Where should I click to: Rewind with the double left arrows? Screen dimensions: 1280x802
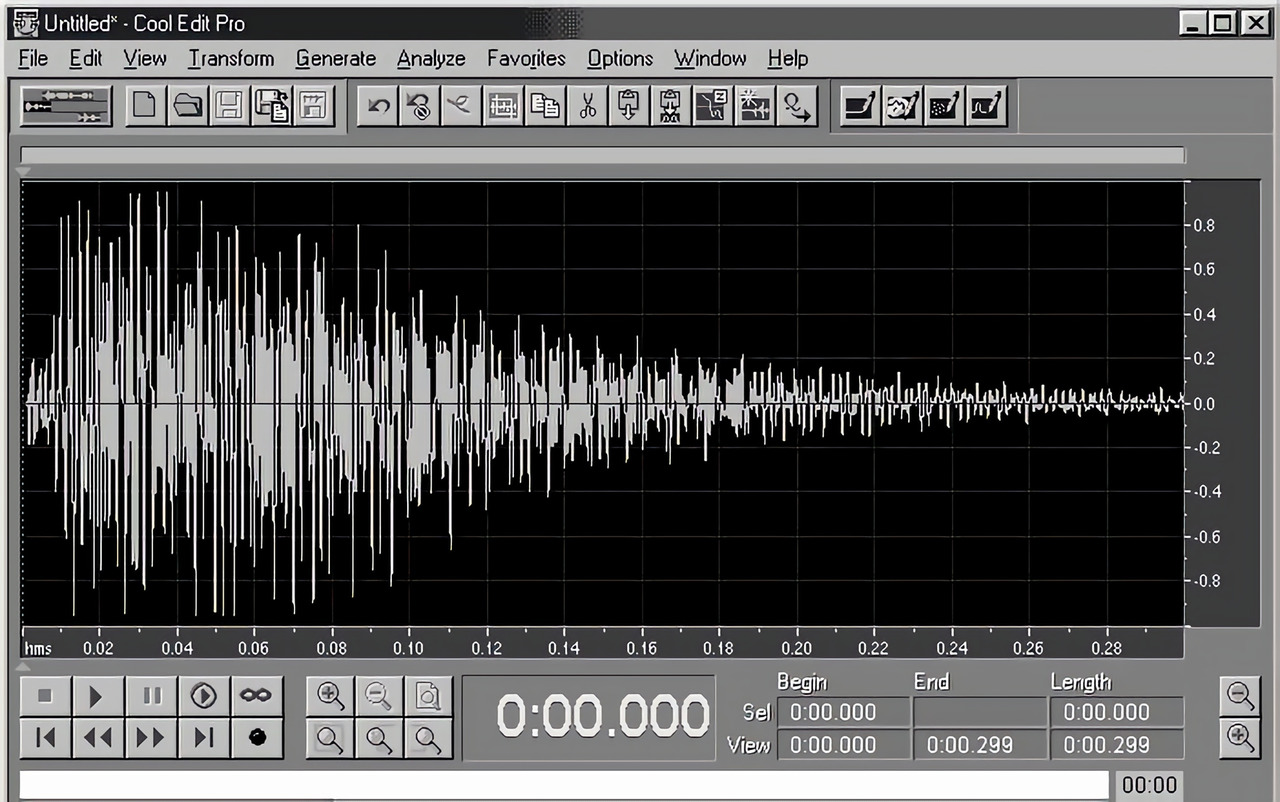click(97, 739)
